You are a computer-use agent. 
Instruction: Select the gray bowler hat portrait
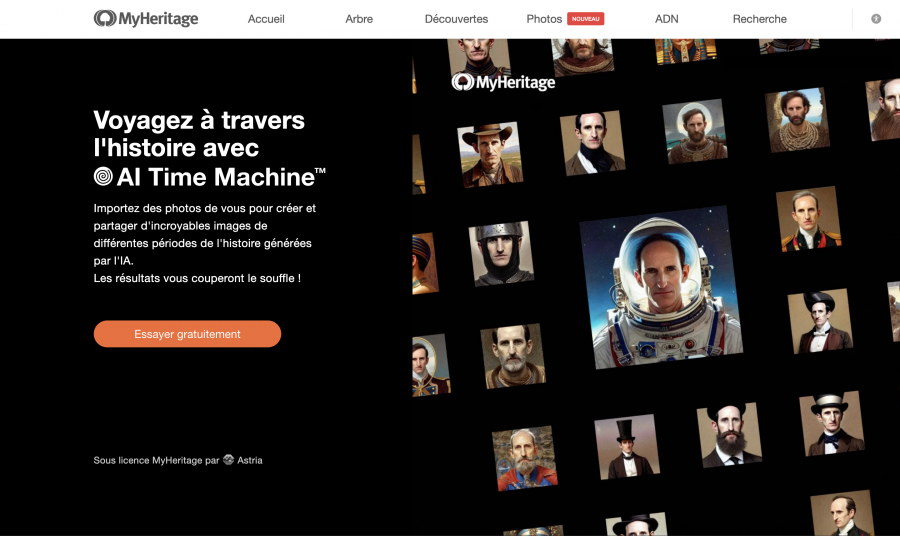(832, 423)
